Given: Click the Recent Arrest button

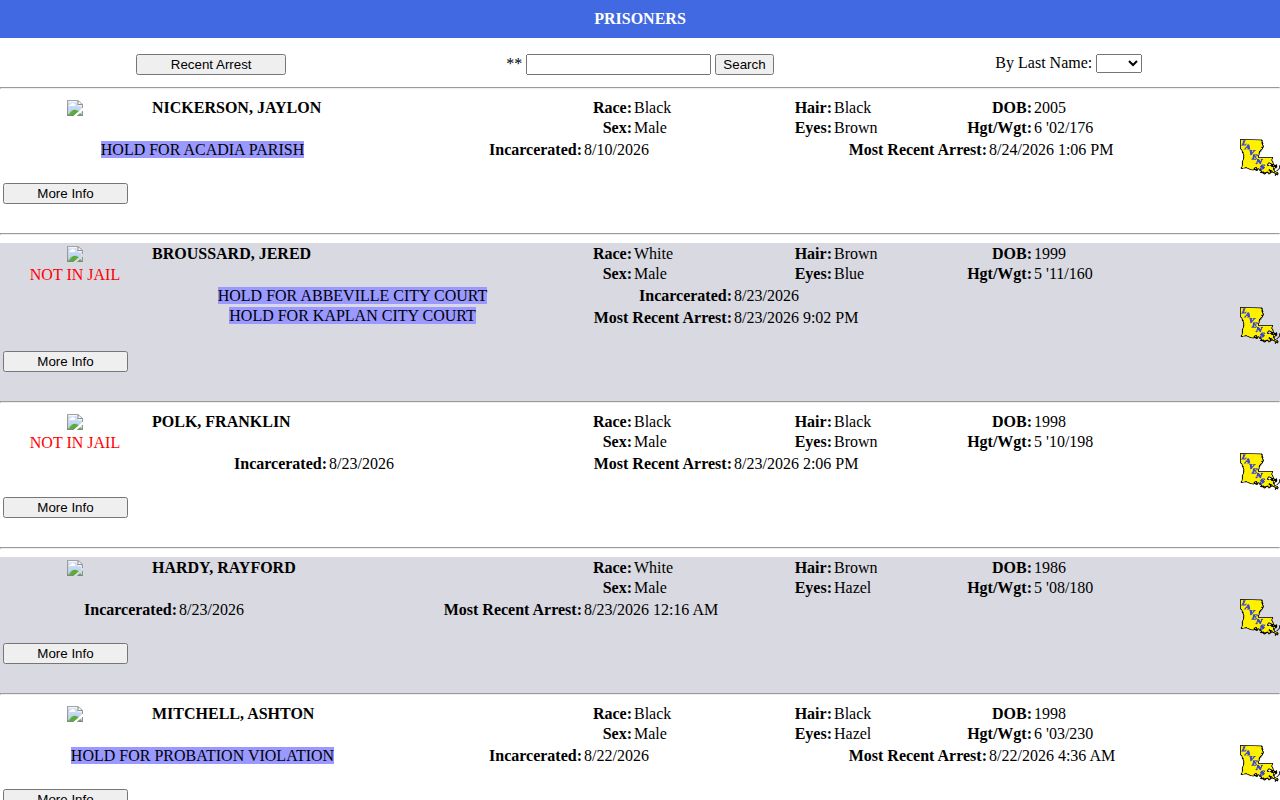Looking at the screenshot, I should (x=211, y=64).
